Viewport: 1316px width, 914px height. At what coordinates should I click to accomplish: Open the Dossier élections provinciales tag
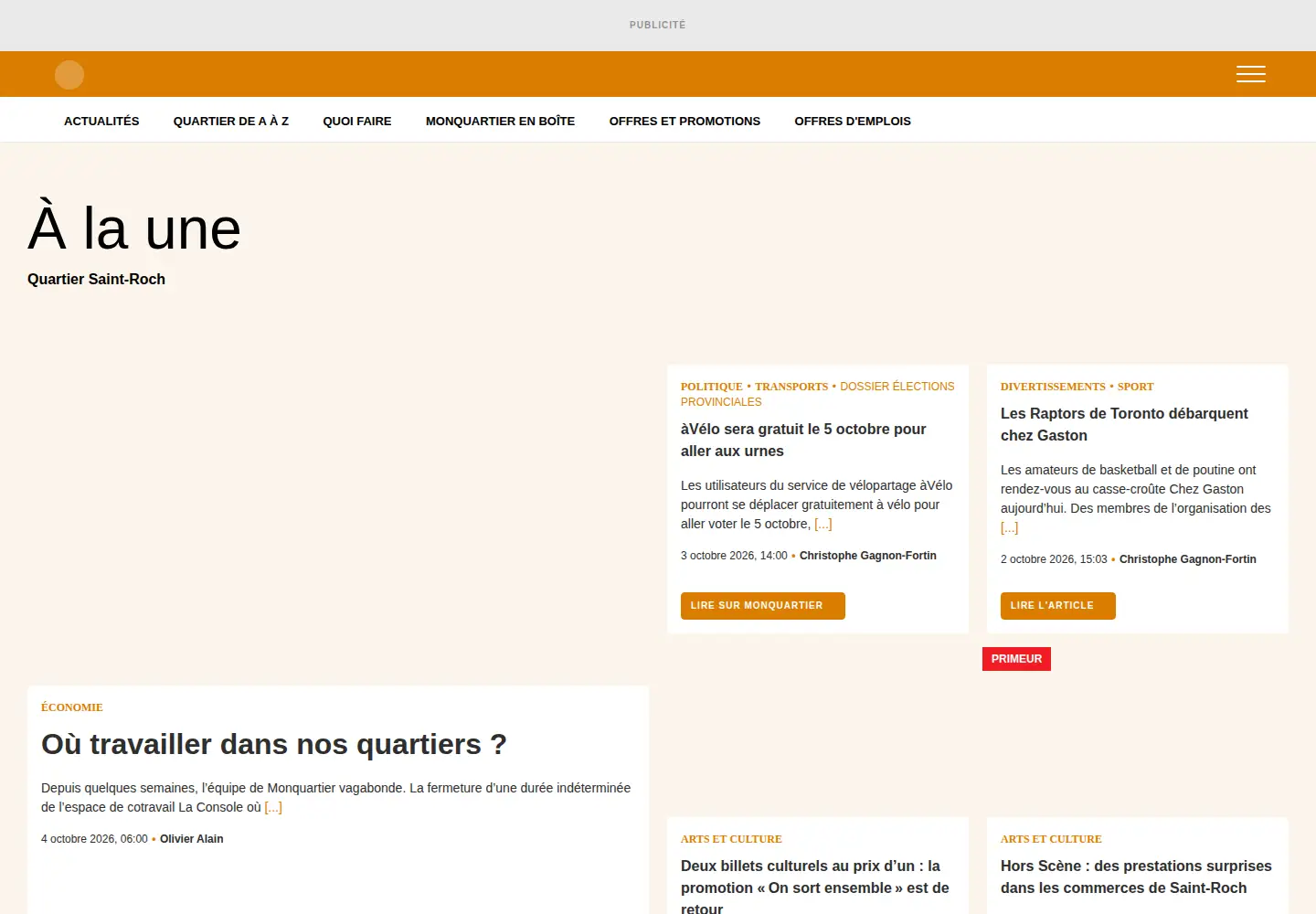point(817,394)
